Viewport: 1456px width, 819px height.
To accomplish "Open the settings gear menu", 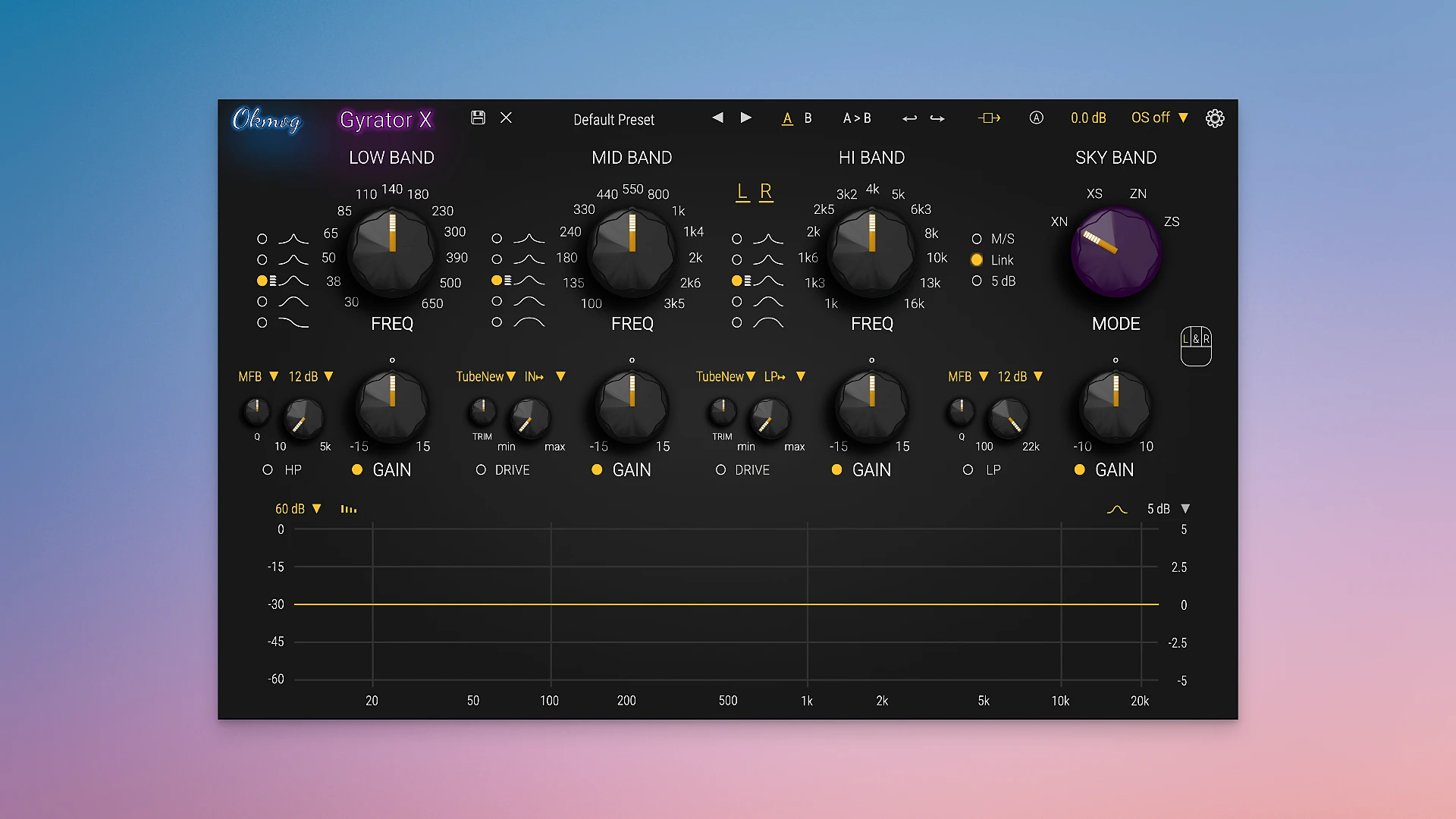I will pos(1215,118).
